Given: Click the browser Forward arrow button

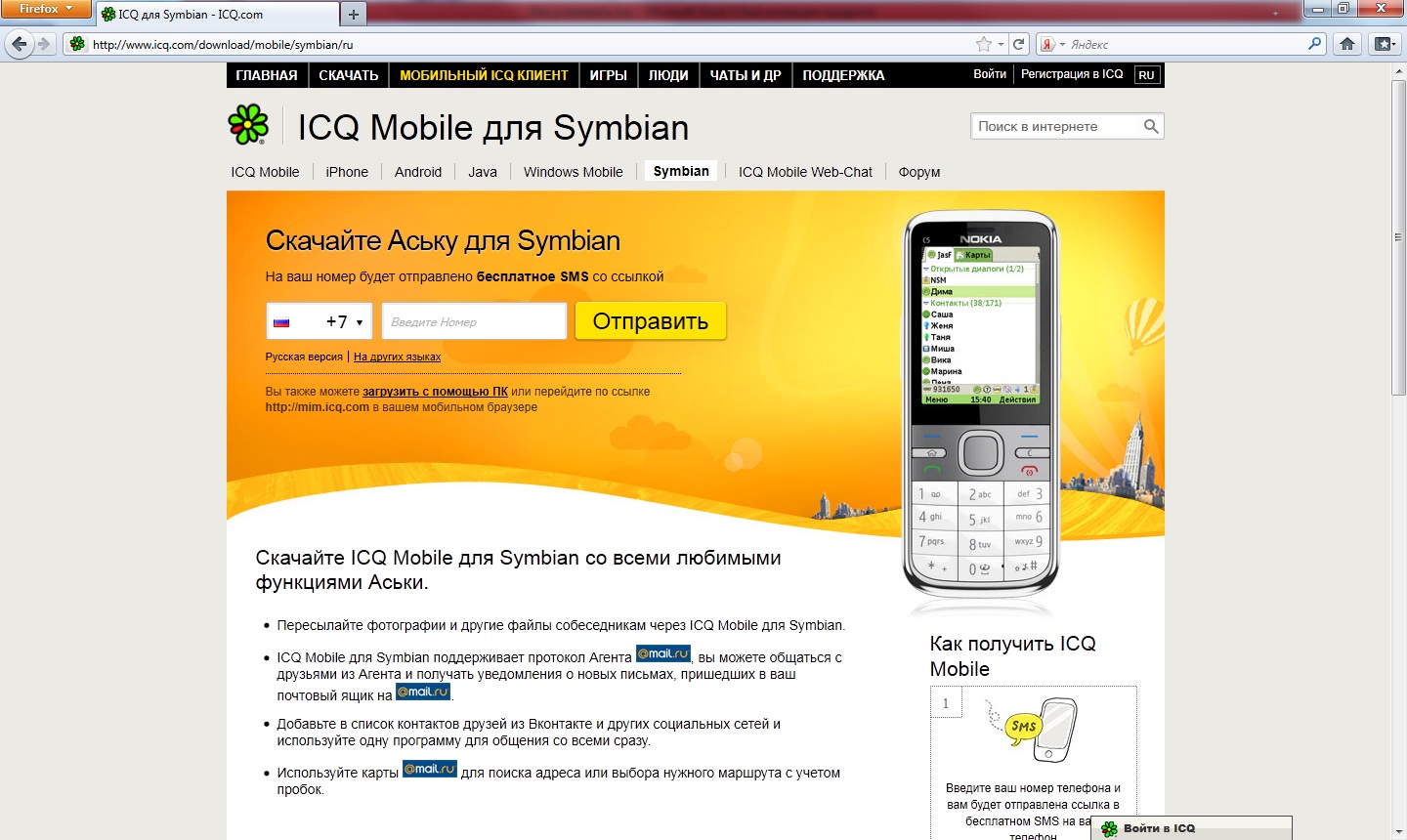Looking at the screenshot, I should click(43, 44).
